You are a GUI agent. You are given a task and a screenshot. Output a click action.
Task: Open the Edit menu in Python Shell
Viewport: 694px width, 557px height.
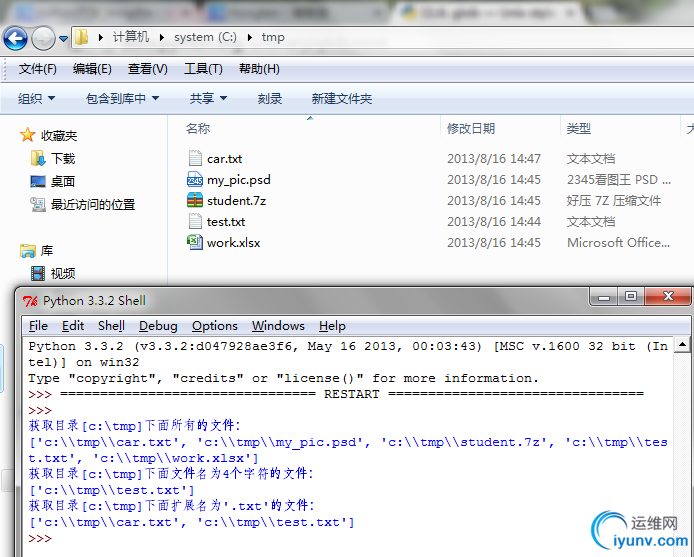pyautogui.click(x=73, y=326)
